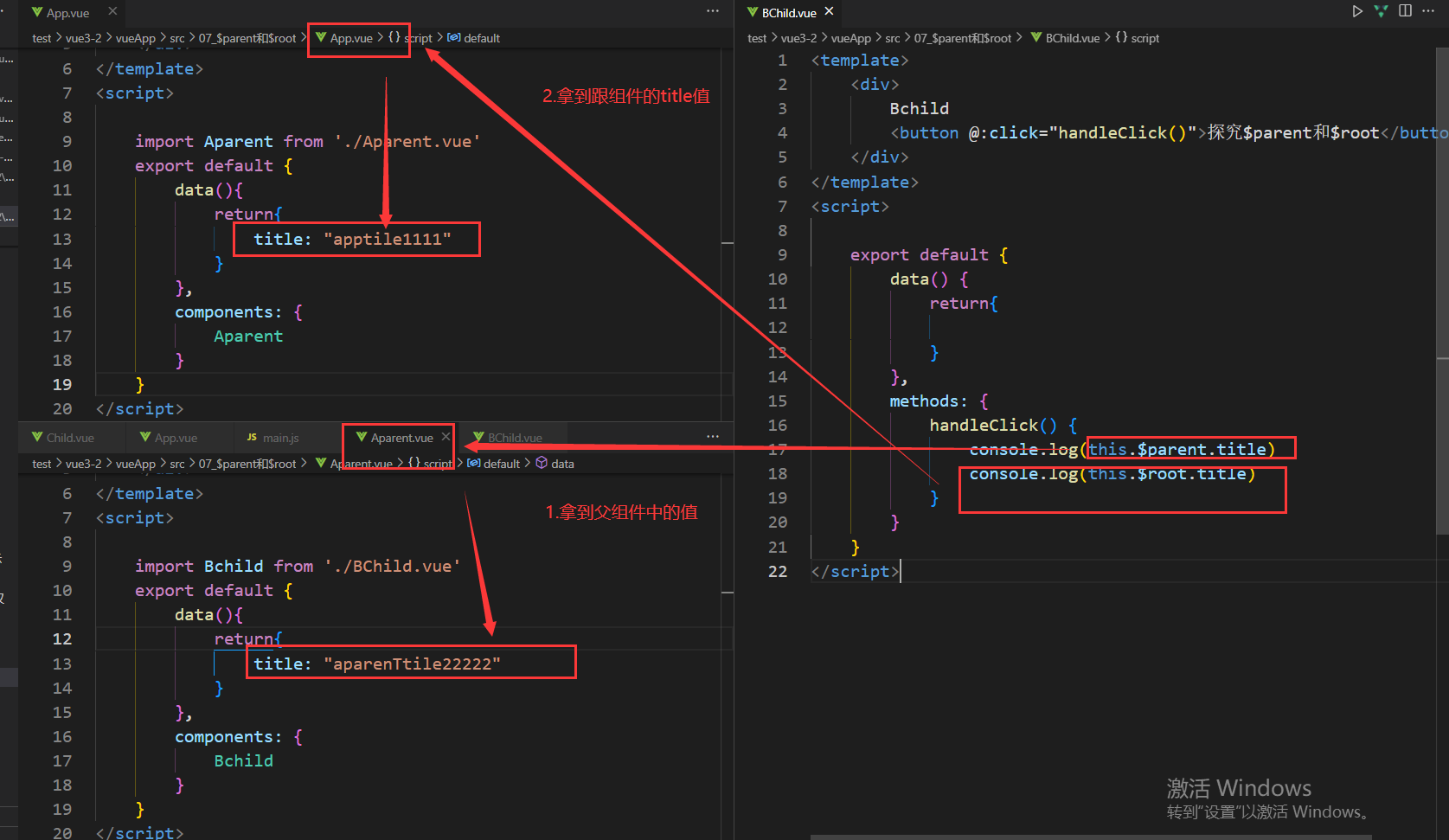Run code with the play icon
The image size is (1449, 840).
click(x=1357, y=11)
